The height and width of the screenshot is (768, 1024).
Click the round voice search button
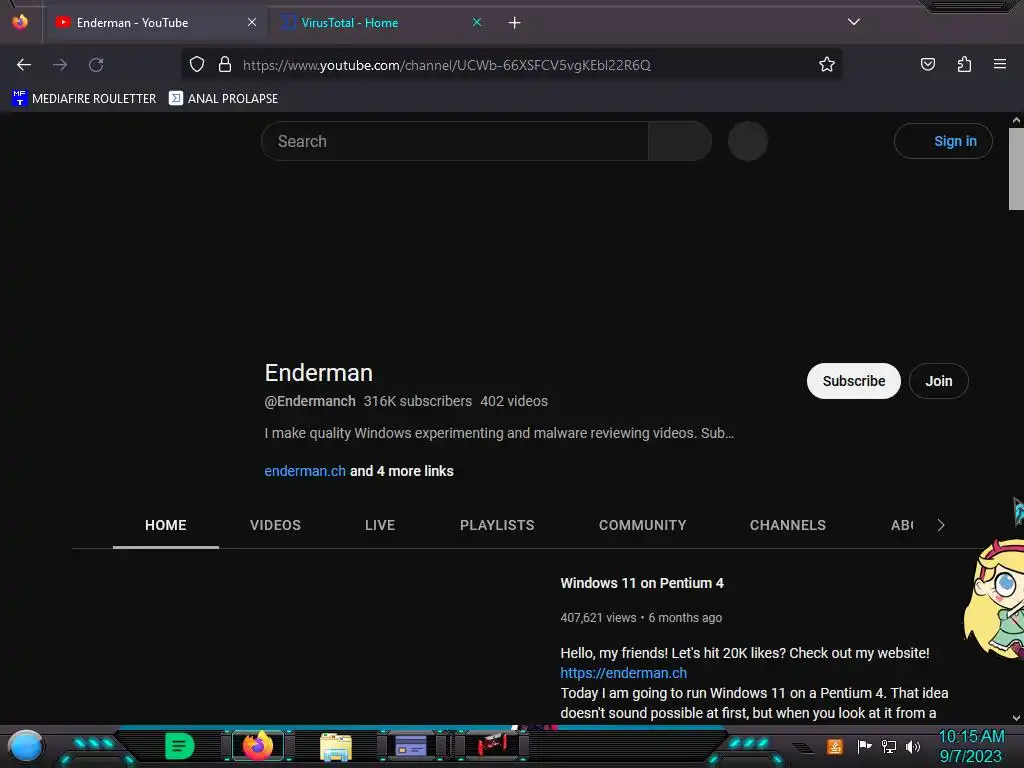(748, 141)
